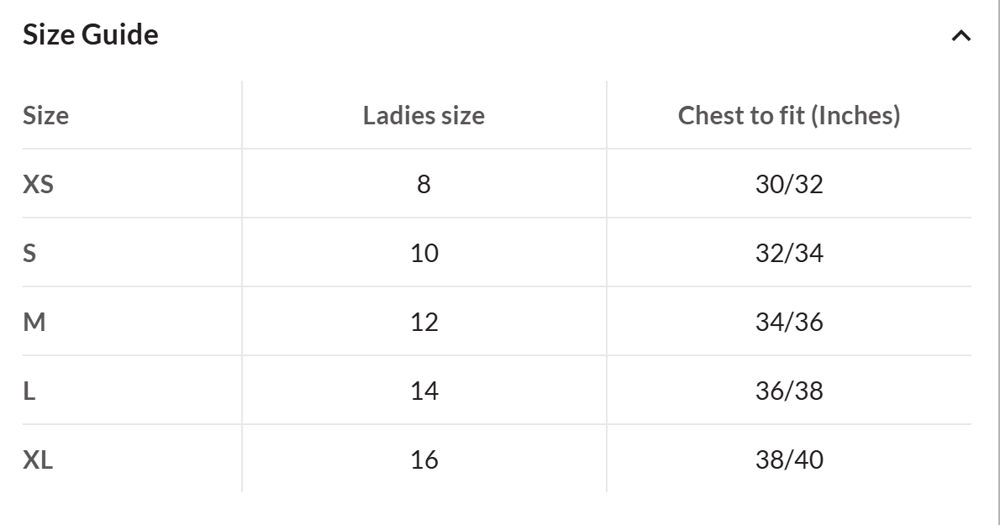
Task: Click ladies size 12 cell
Action: pos(424,322)
